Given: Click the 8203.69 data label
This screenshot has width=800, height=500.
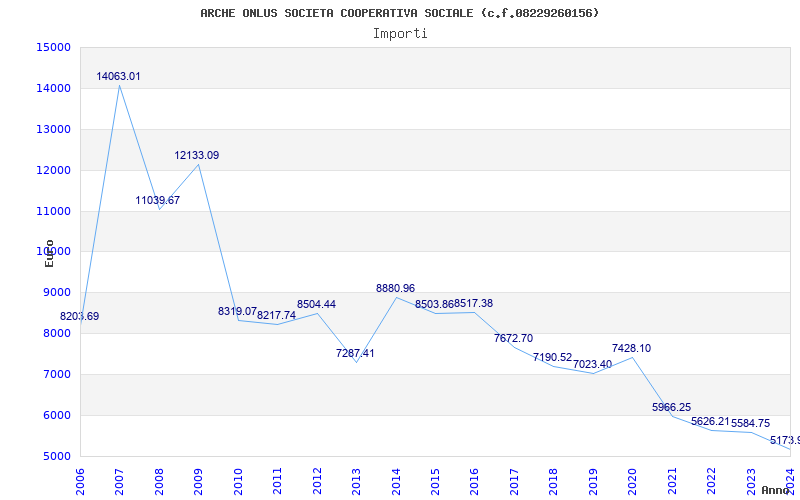Looking at the screenshot, I should tap(80, 316).
